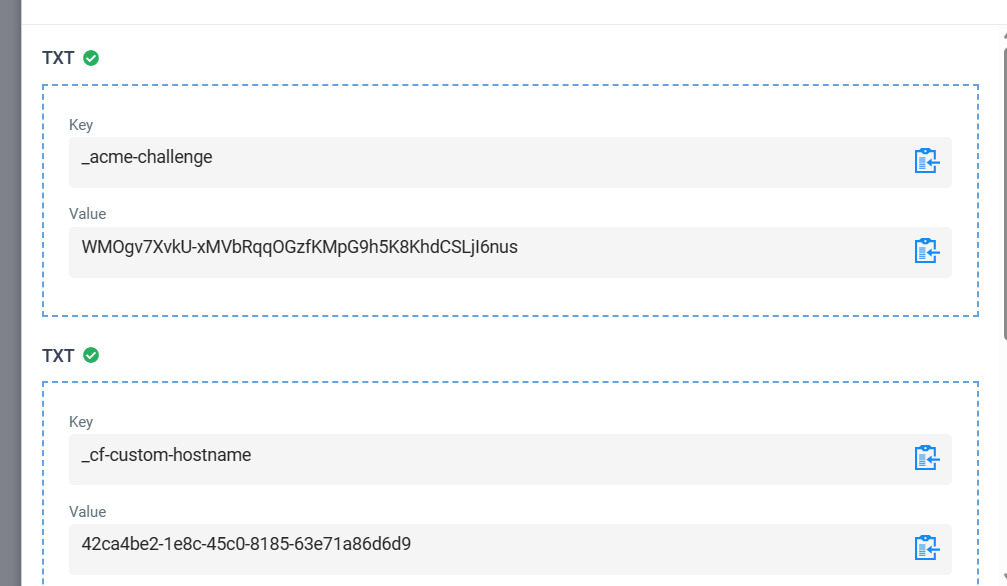Image resolution: width=1007 pixels, height=586 pixels.
Task: Copy the _cf-custom-hostname key to clipboard
Action: click(x=926, y=457)
